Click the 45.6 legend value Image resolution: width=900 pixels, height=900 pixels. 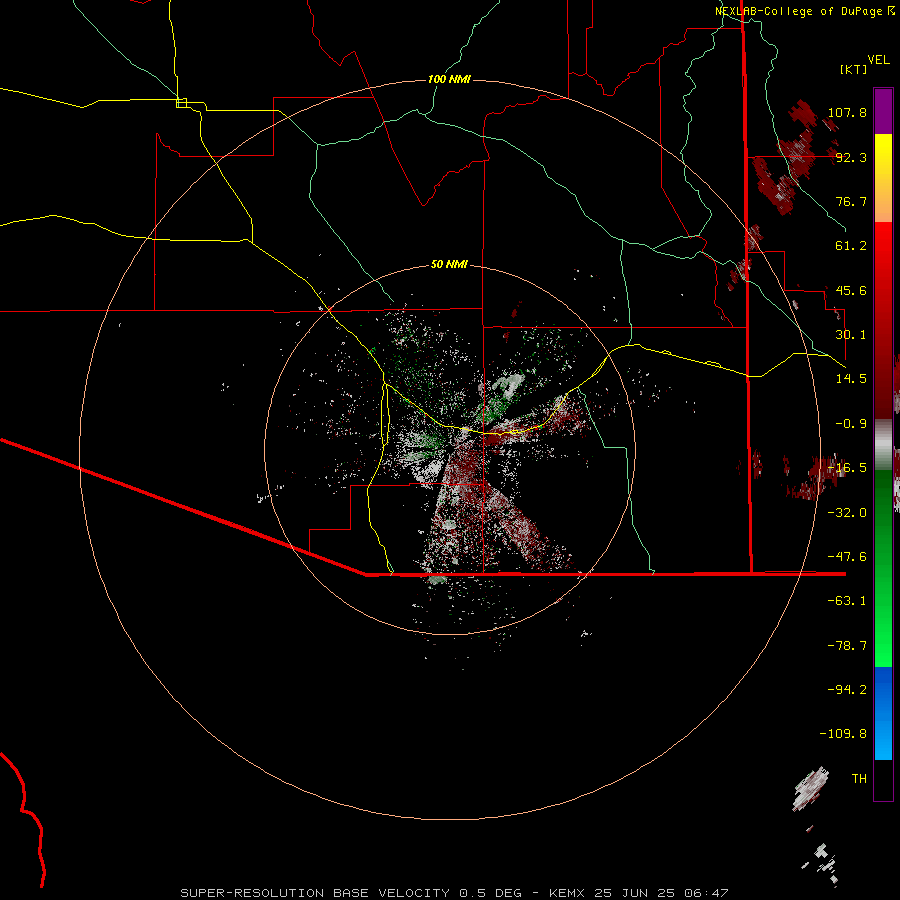(x=851, y=290)
